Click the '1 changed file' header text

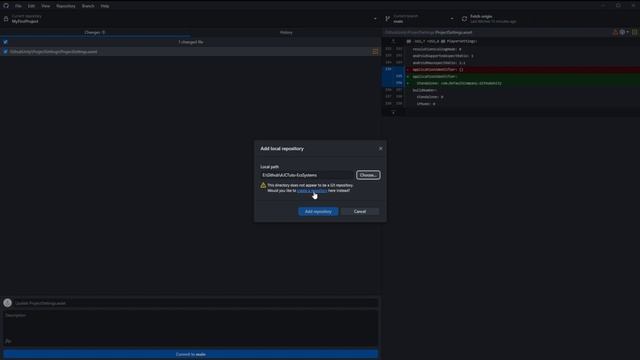tap(191, 42)
